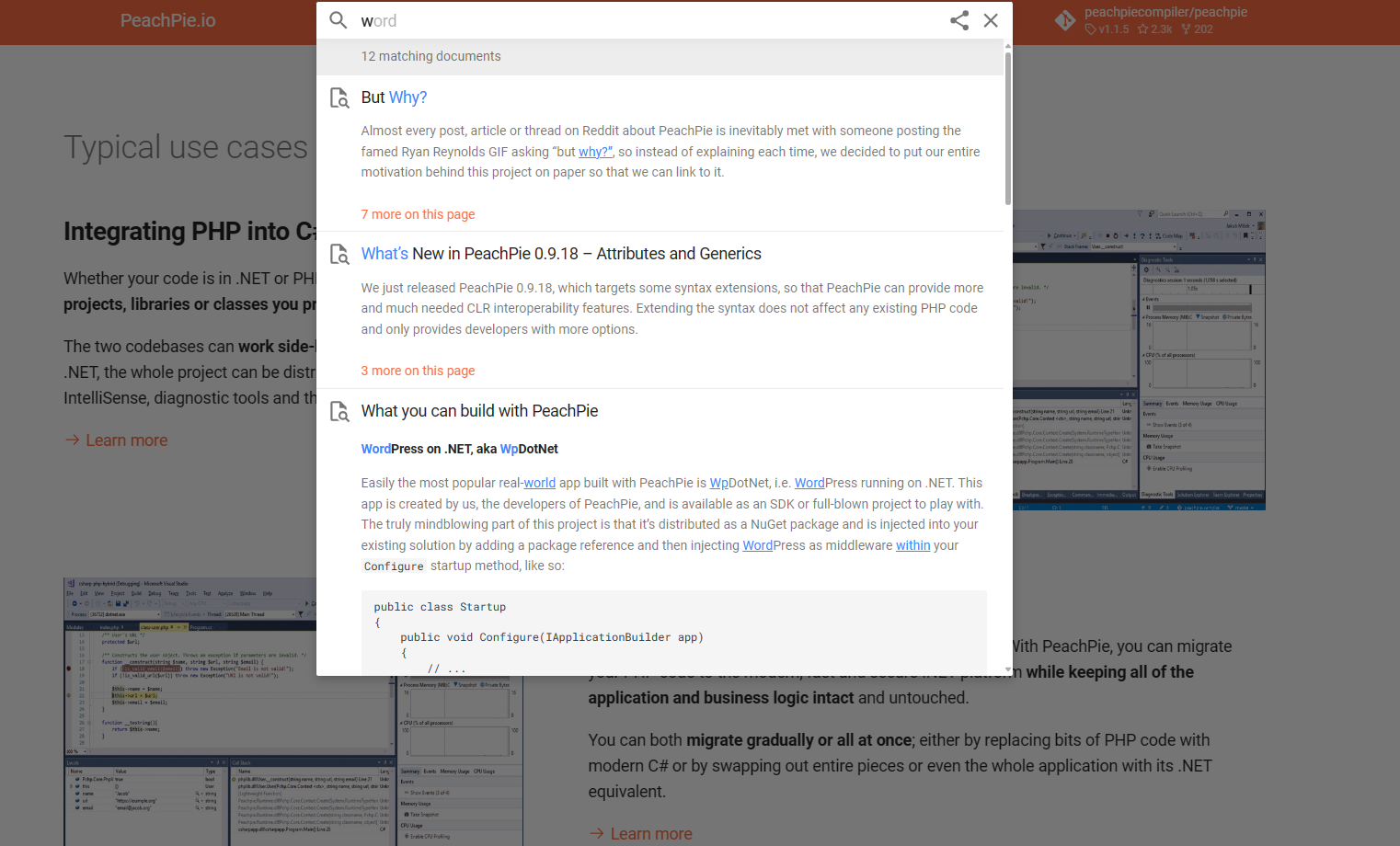Click the search magnifier icon
Image resolution: width=1400 pixels, height=846 pixels.
pos(339,20)
